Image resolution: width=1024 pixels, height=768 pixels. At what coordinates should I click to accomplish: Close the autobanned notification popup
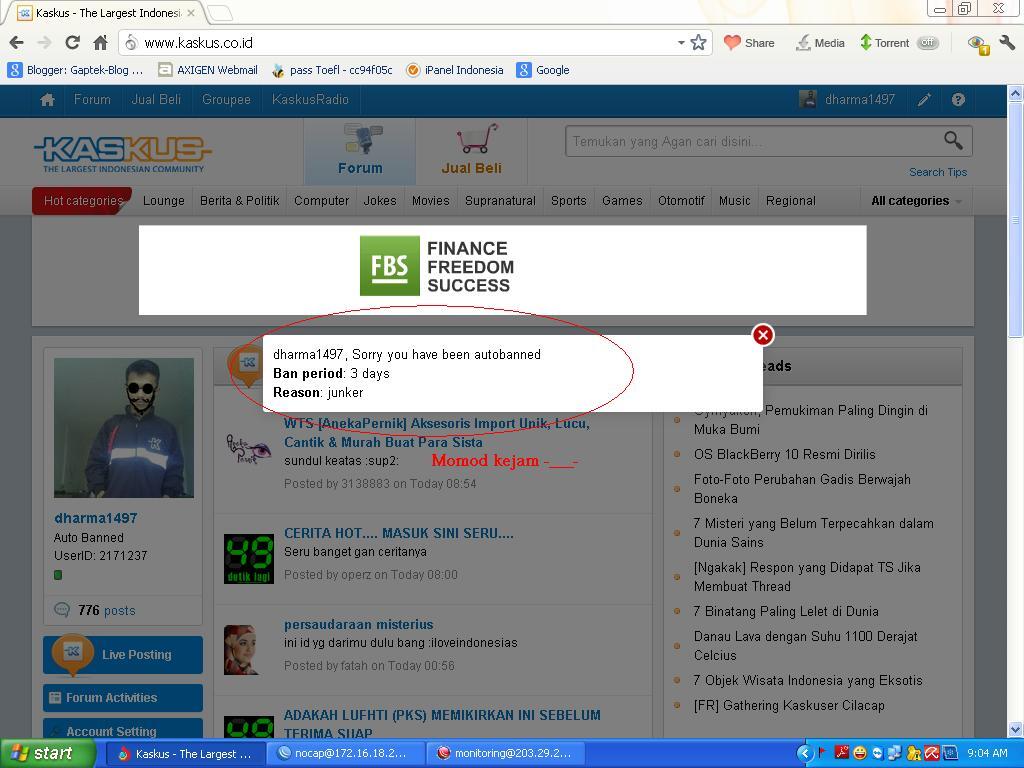click(763, 335)
